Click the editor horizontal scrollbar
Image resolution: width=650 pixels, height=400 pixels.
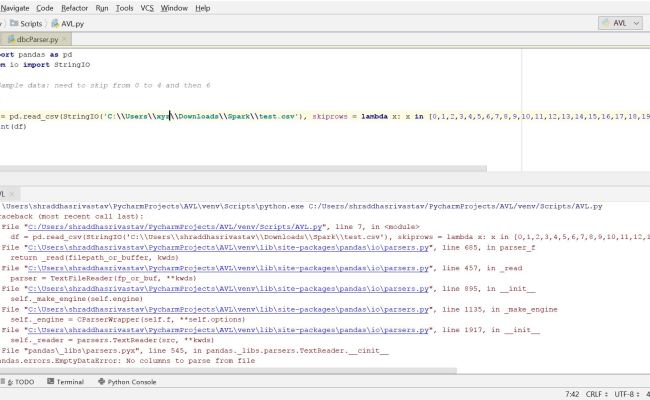coord(243,169)
